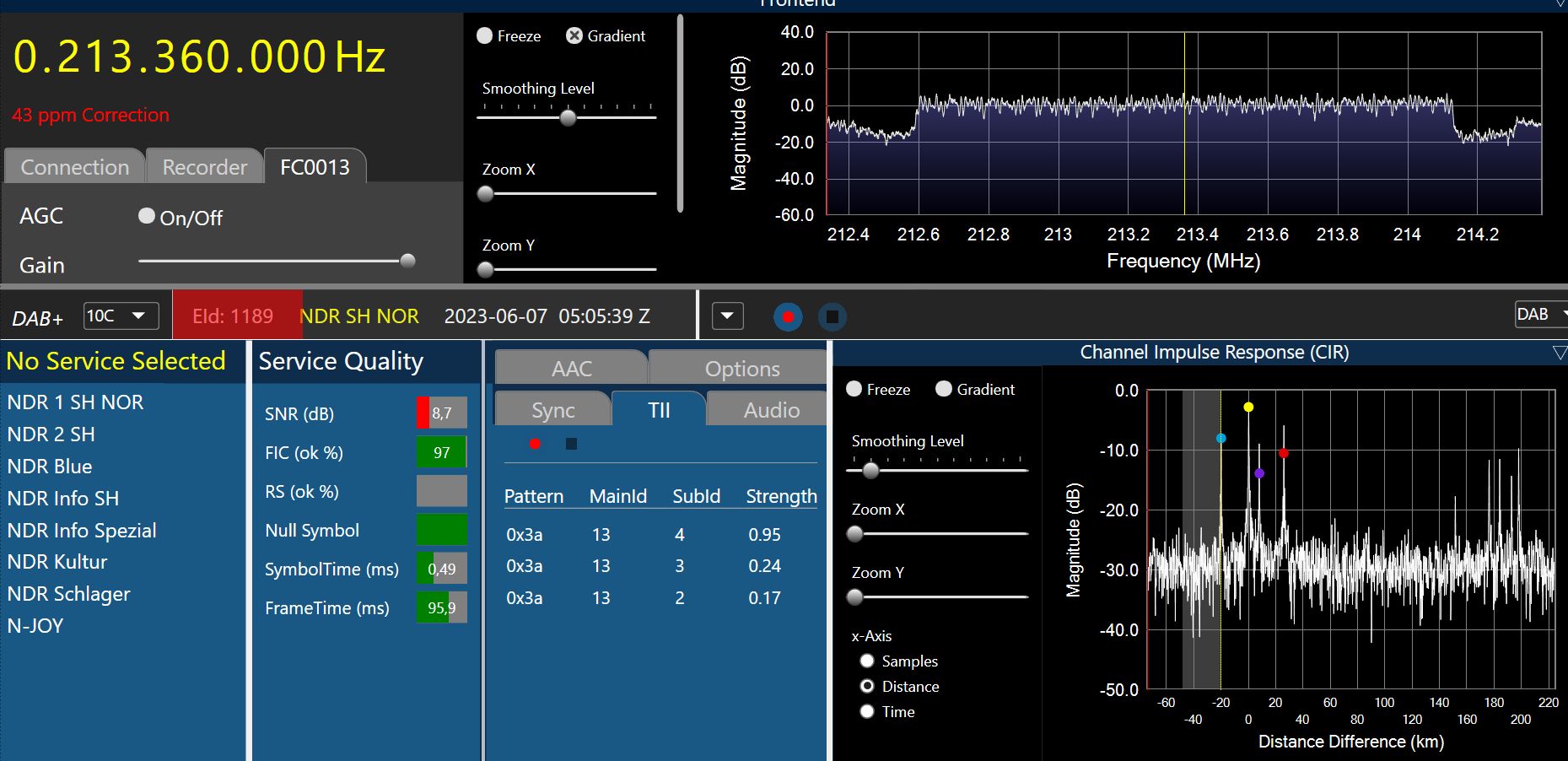1568x761 pixels.
Task: Disable Gradient on the spectrum display
Action: coord(574,36)
